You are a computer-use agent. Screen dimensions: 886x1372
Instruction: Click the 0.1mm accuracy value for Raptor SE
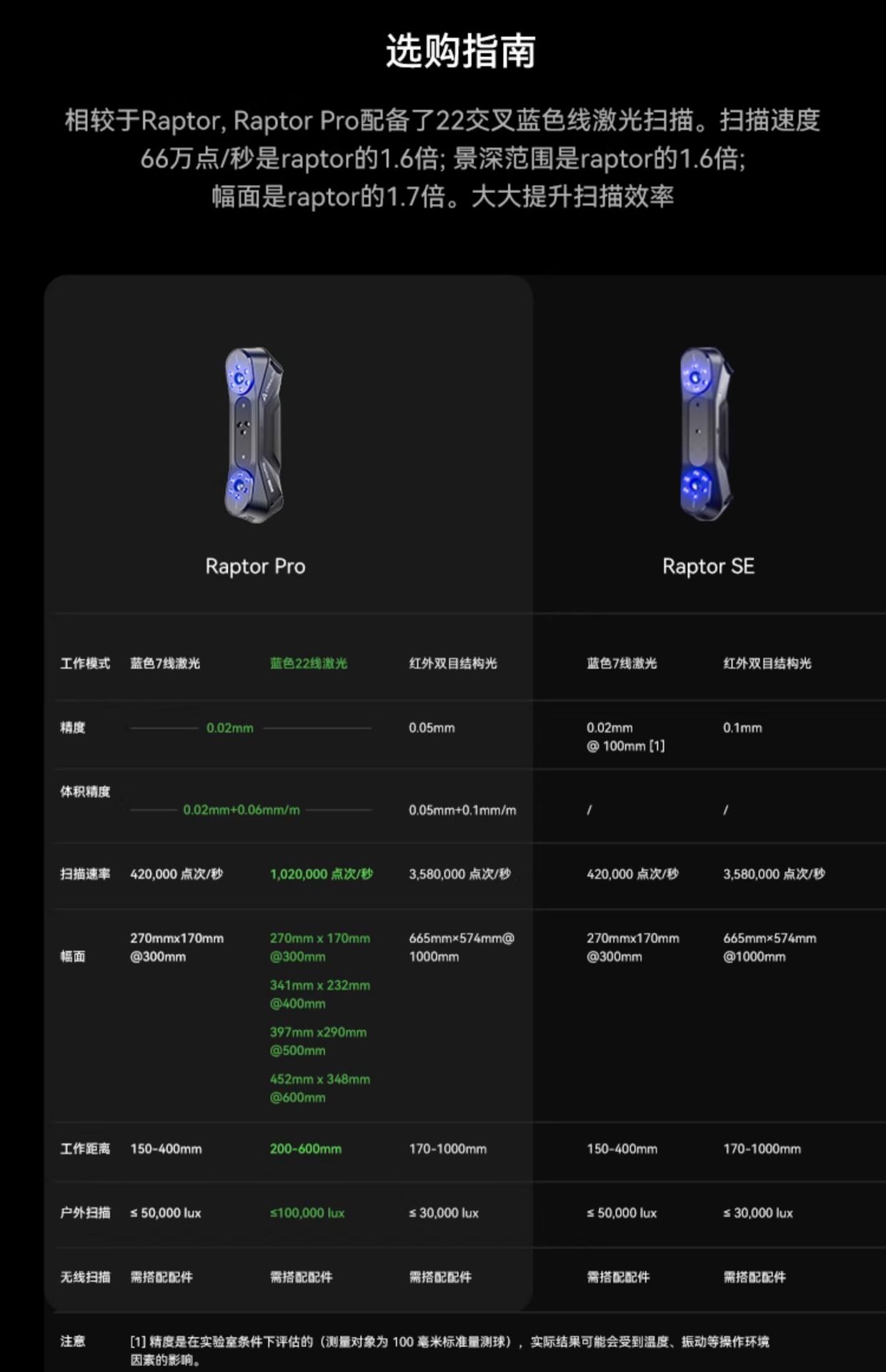click(742, 728)
